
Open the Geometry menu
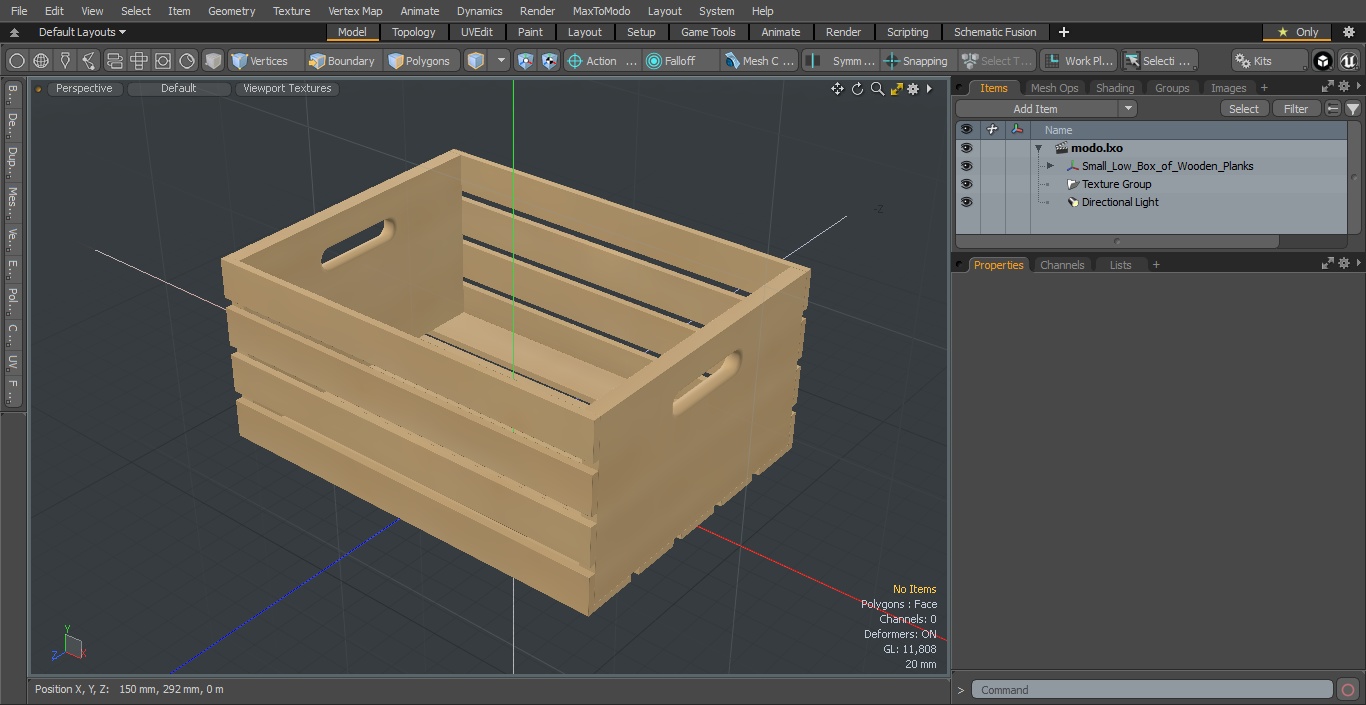tap(231, 11)
